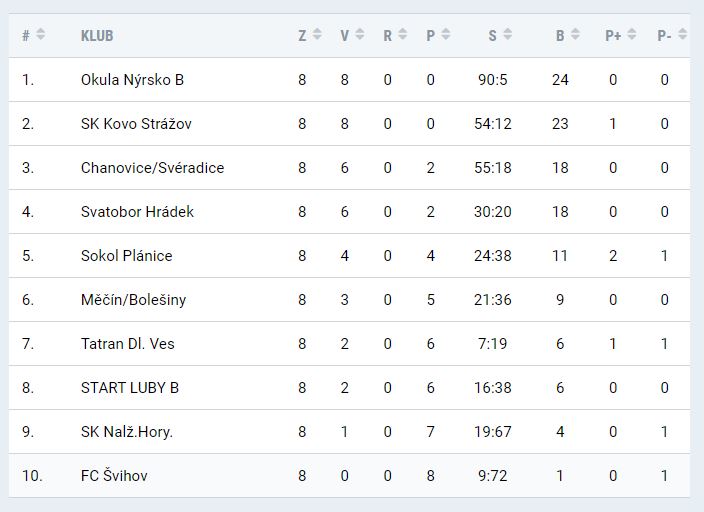This screenshot has width=704, height=512.
Task: Select START LUBY B in the standings
Action: pyautogui.click(x=130, y=388)
